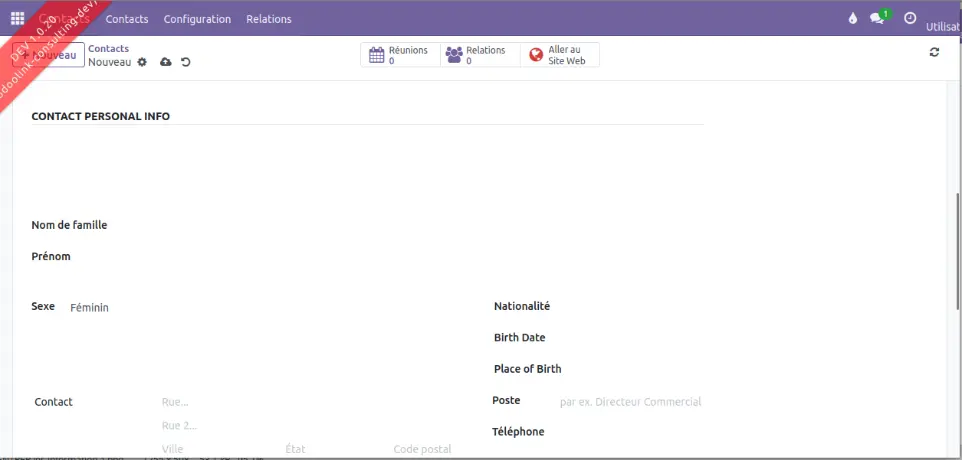Screen dimensions: 962x460
Task: Open the Relations menu
Action: 269,19
